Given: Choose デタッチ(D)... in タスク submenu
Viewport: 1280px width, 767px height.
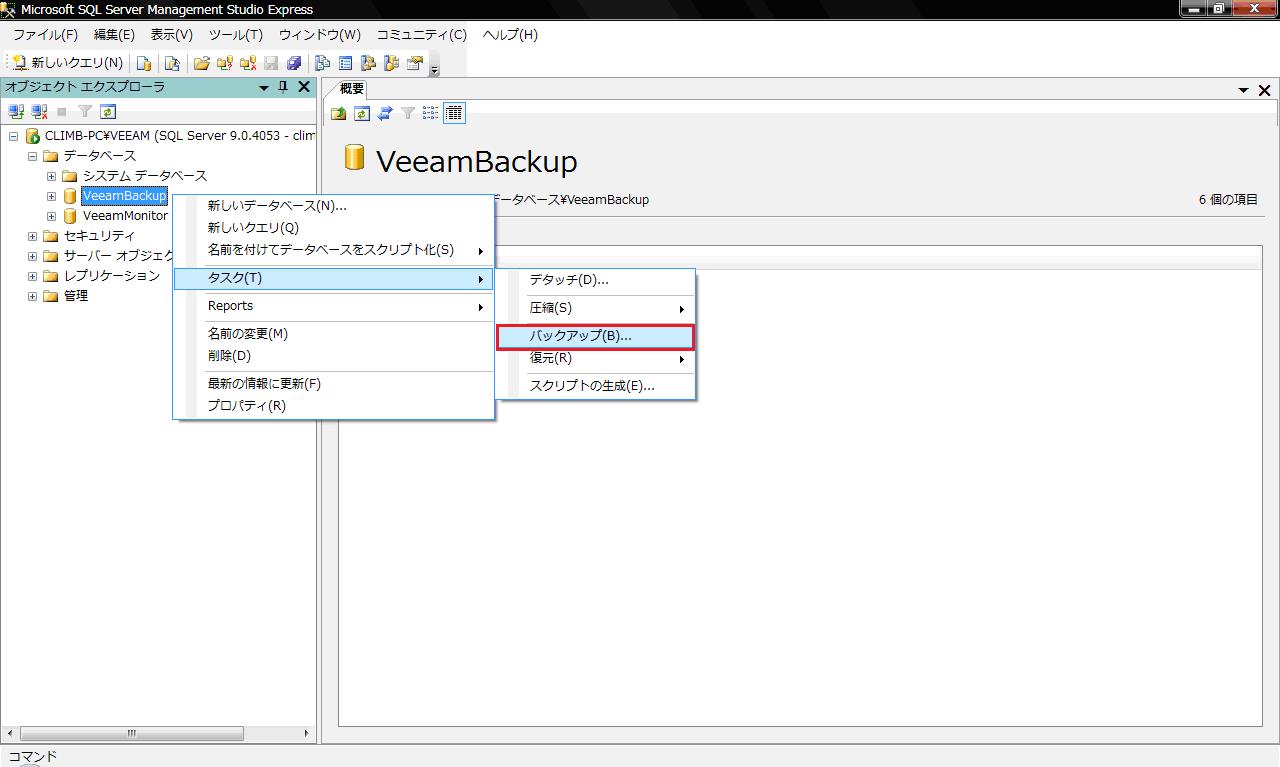Looking at the screenshot, I should pyautogui.click(x=596, y=280).
